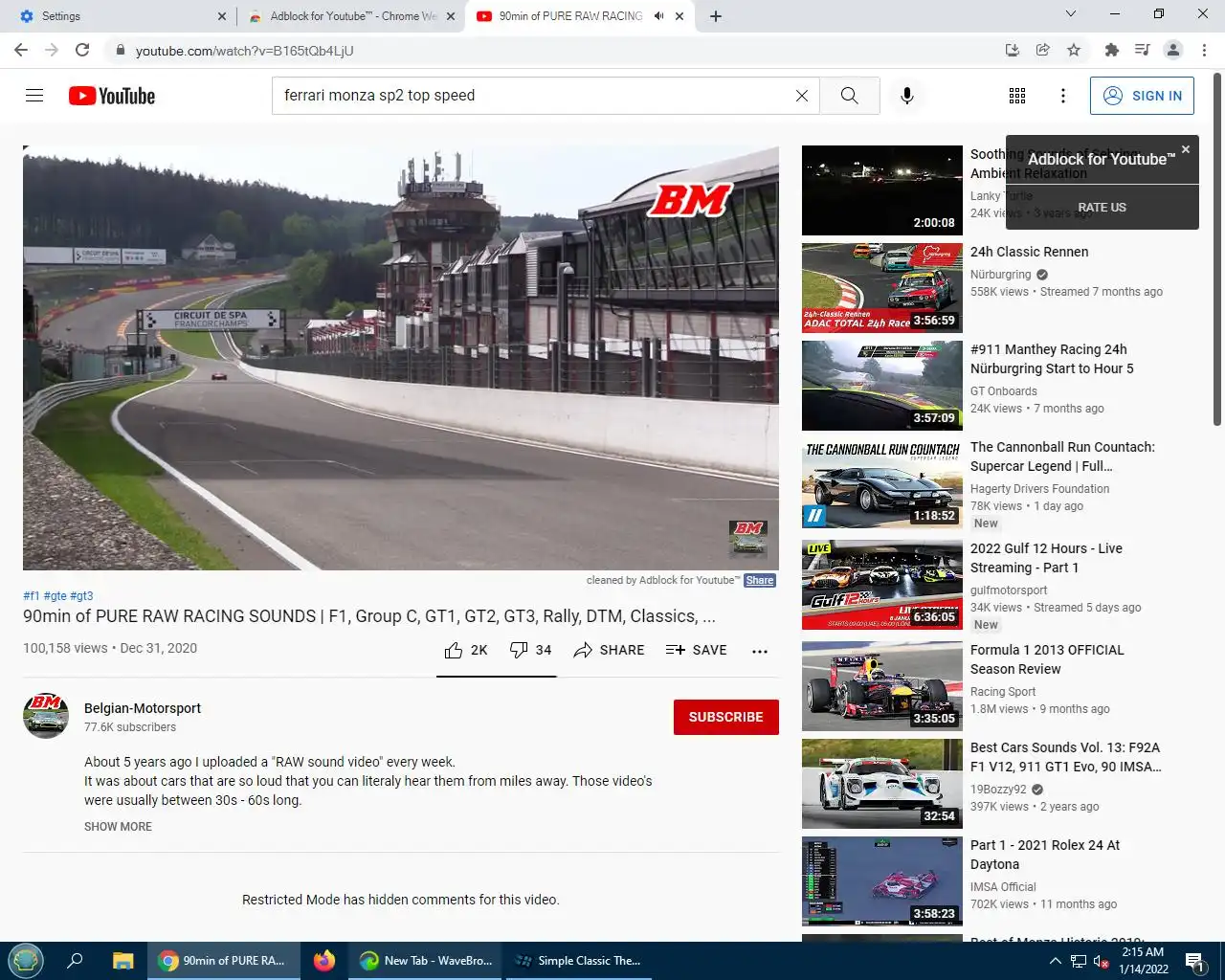1225x980 pixels.
Task: Open the YouTube hamburger guide menu
Action: 34,96
